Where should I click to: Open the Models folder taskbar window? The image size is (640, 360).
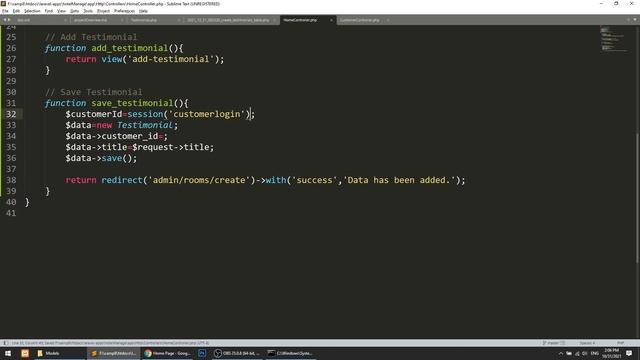59,353
